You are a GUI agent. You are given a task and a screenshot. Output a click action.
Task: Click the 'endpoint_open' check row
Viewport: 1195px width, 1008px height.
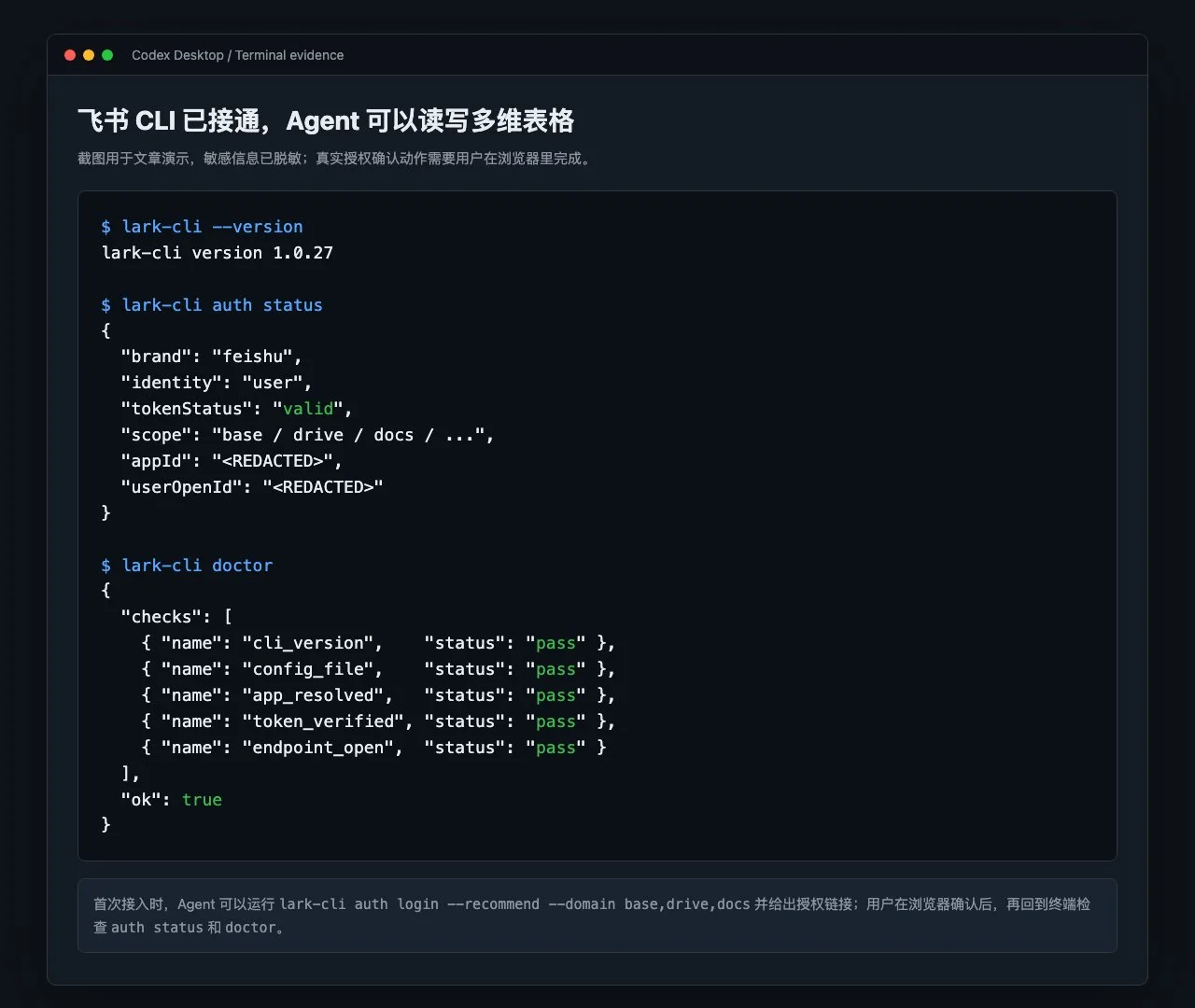(373, 748)
